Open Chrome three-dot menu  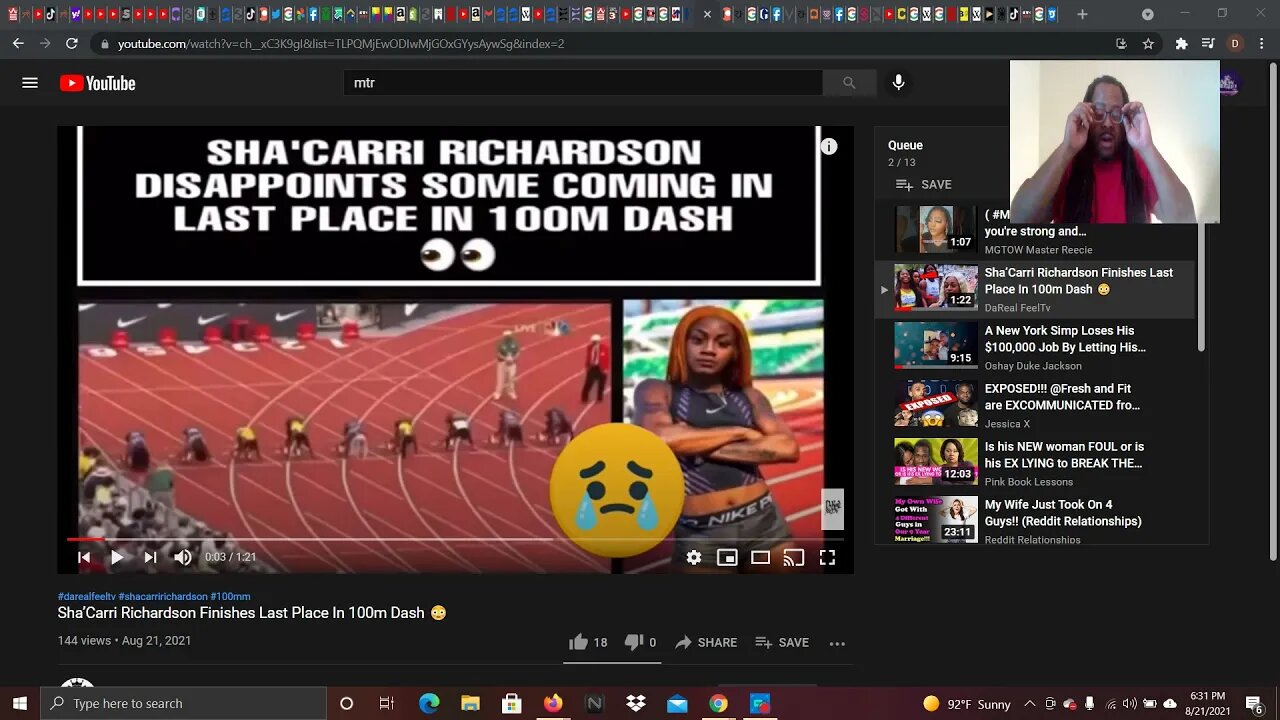[x=1262, y=44]
